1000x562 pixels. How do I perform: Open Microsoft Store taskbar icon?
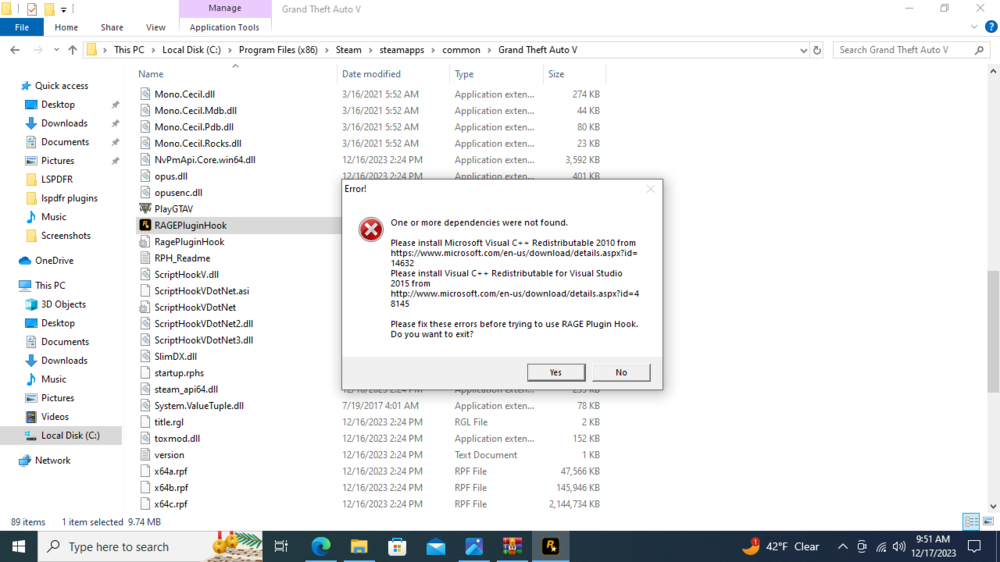(x=397, y=547)
